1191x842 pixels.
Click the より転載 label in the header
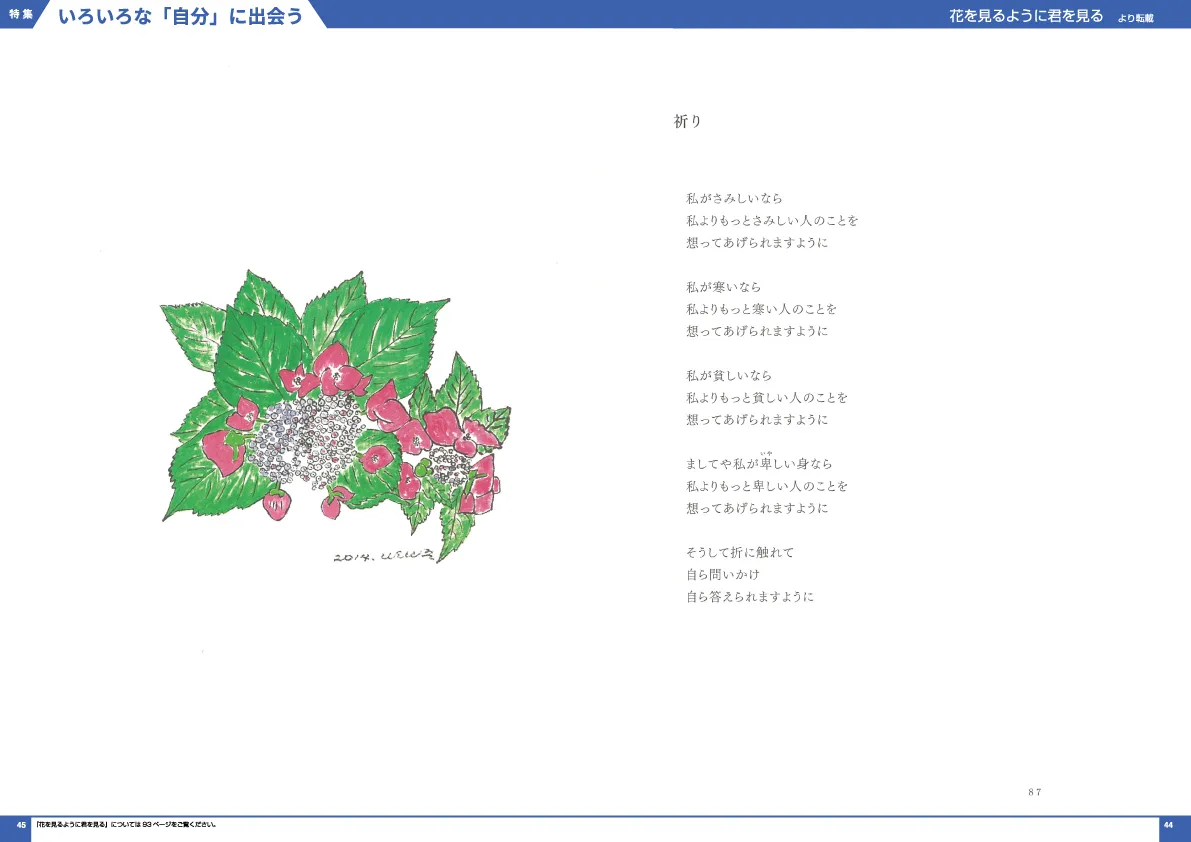1135,18
